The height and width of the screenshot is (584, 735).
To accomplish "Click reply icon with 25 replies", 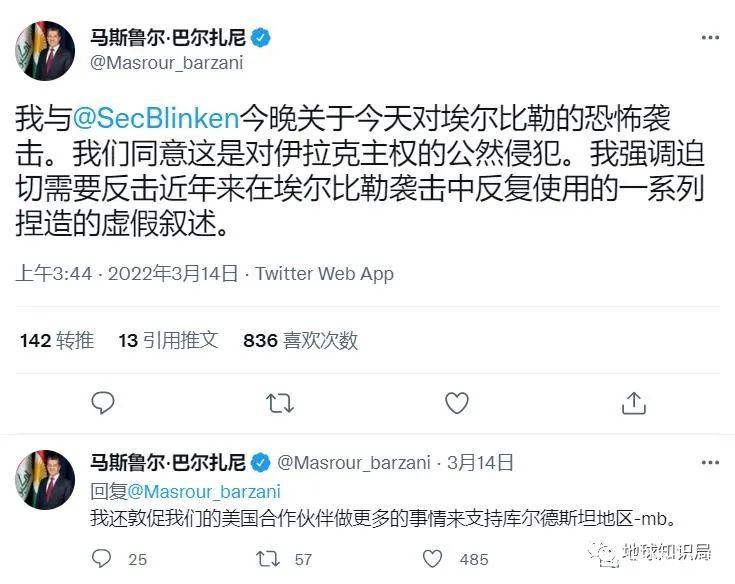I will pyautogui.click(x=102, y=559).
